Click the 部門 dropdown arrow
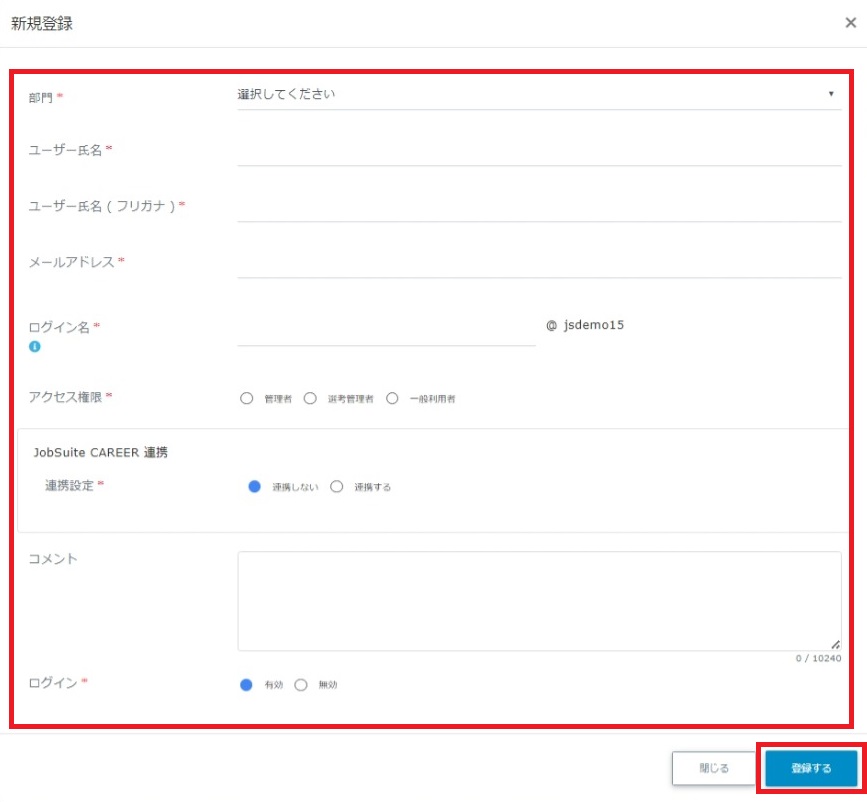Screen dimensions: 867x802 (831, 94)
